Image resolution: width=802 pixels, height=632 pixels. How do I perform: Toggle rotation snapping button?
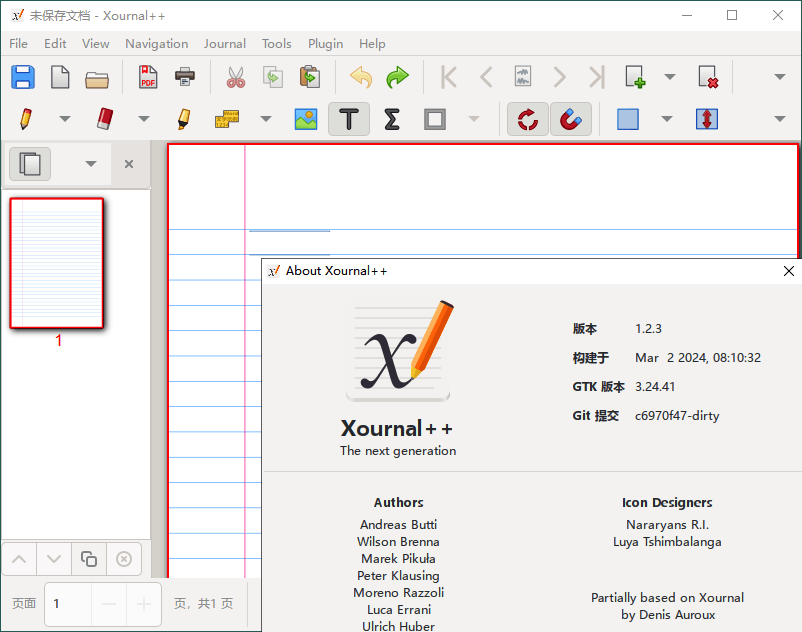click(527, 119)
